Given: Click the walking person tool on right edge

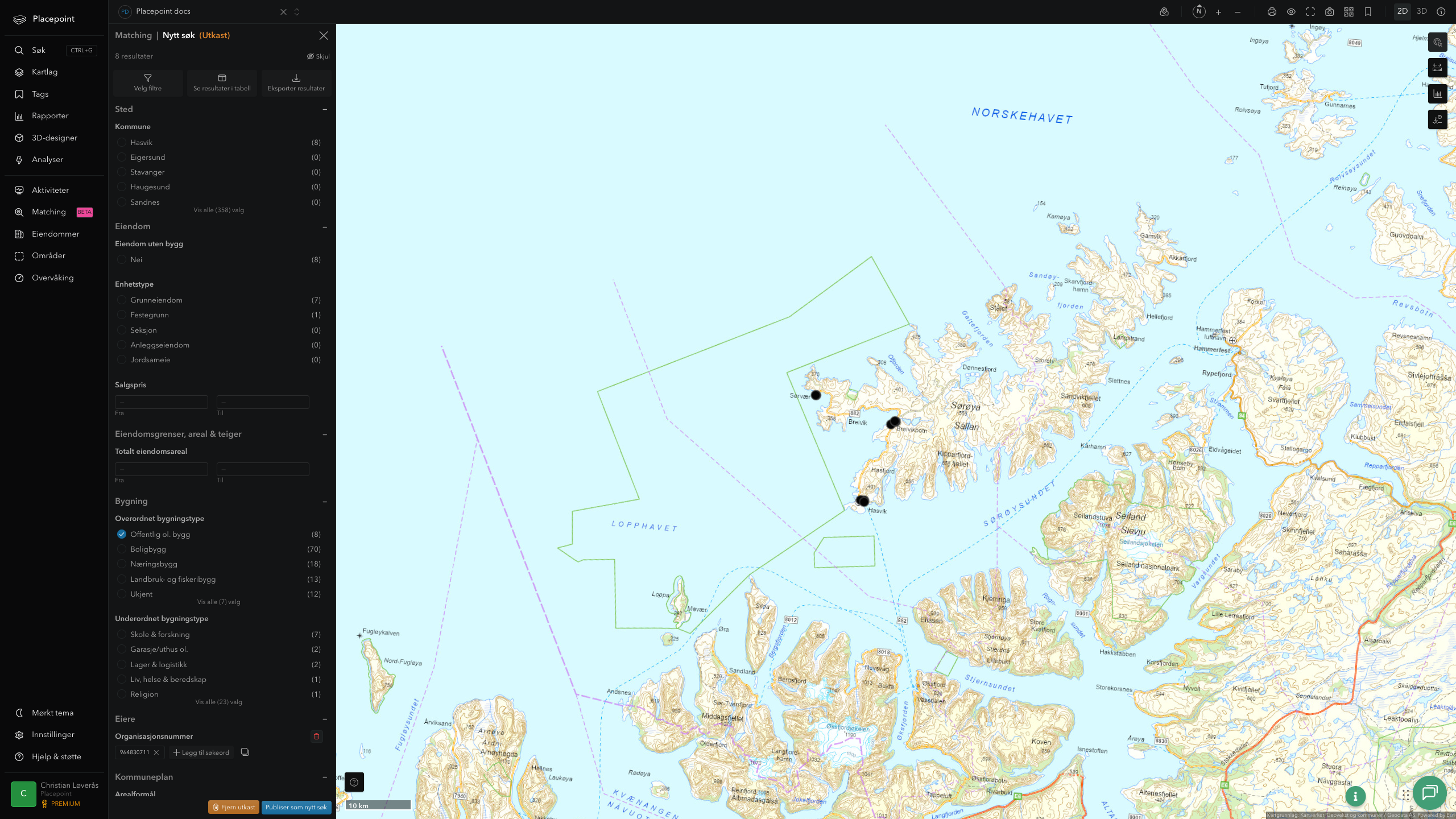Looking at the screenshot, I should pyautogui.click(x=1438, y=119).
